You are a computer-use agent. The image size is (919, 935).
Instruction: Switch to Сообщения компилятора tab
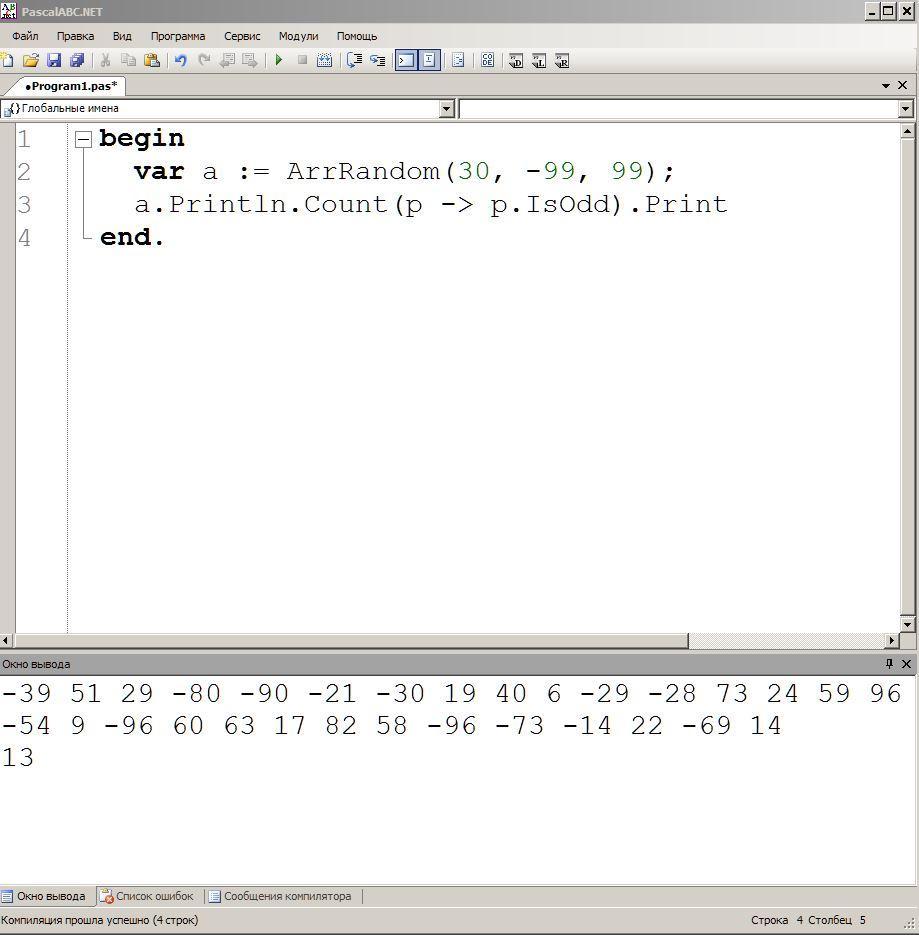pos(280,896)
